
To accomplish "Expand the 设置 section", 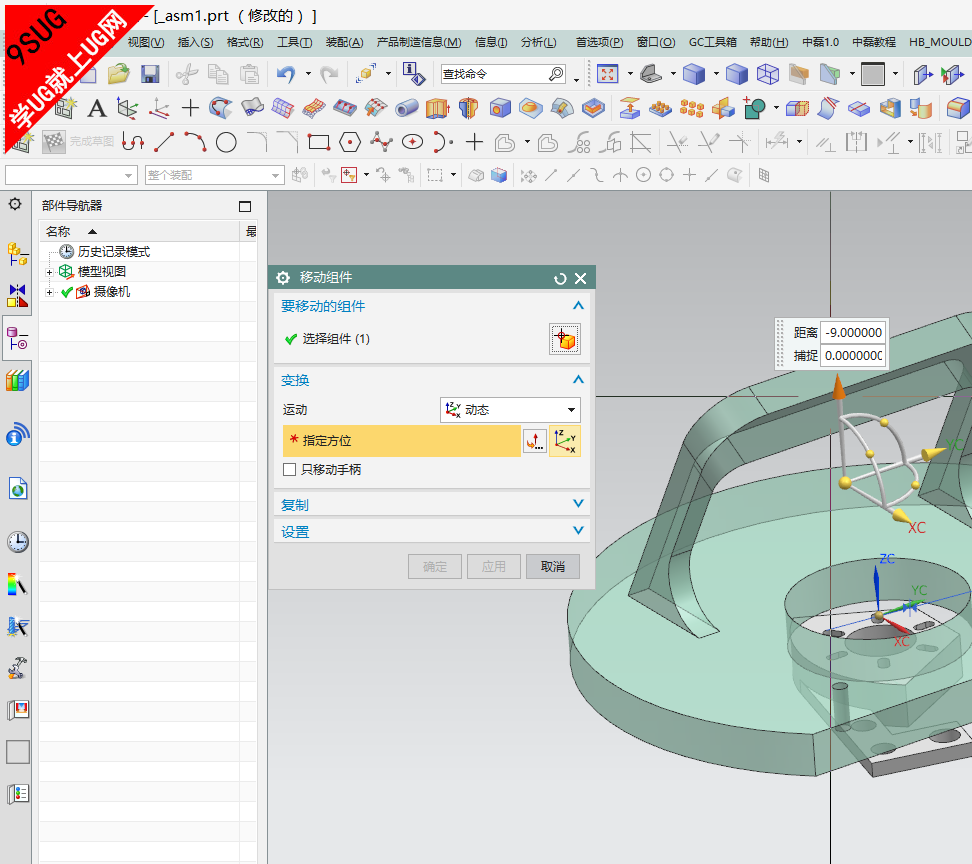I will (x=578, y=531).
